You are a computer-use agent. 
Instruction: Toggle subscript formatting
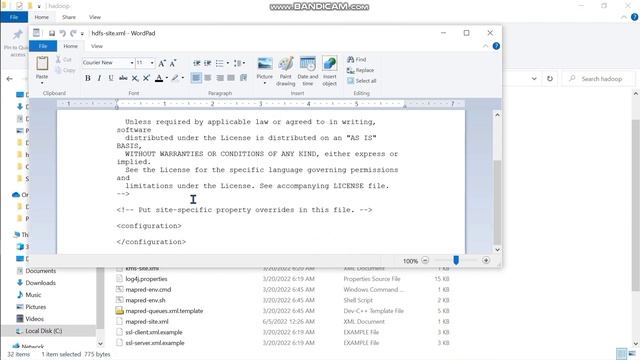point(135,78)
